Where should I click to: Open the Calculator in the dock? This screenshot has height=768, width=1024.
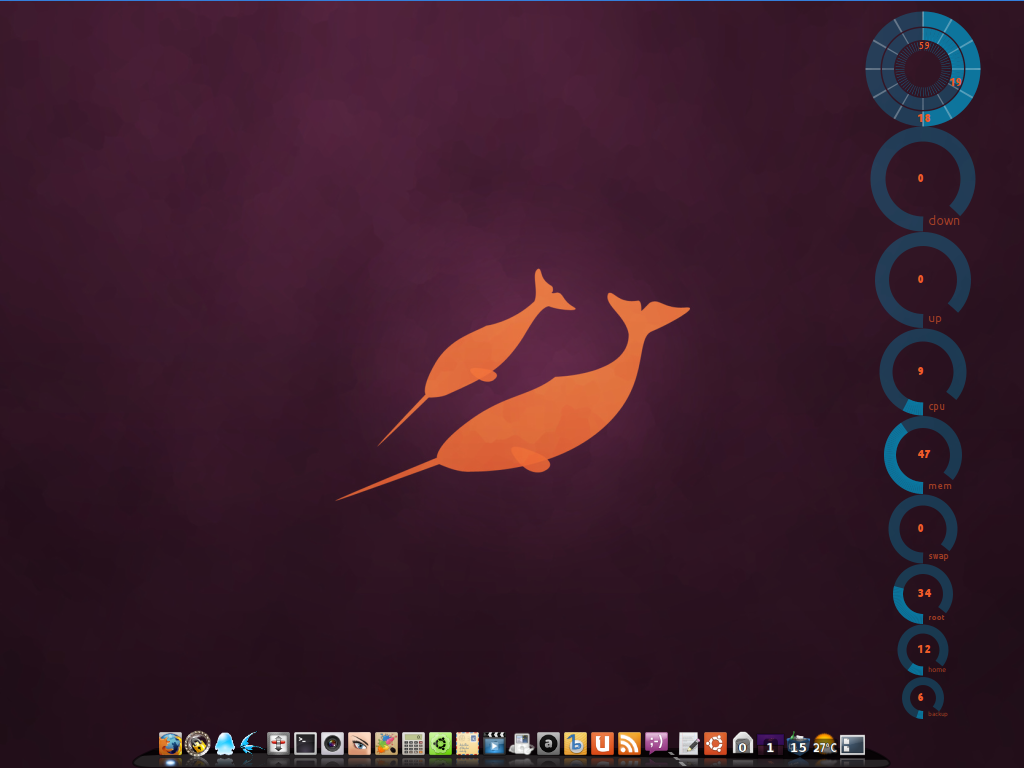(413, 743)
